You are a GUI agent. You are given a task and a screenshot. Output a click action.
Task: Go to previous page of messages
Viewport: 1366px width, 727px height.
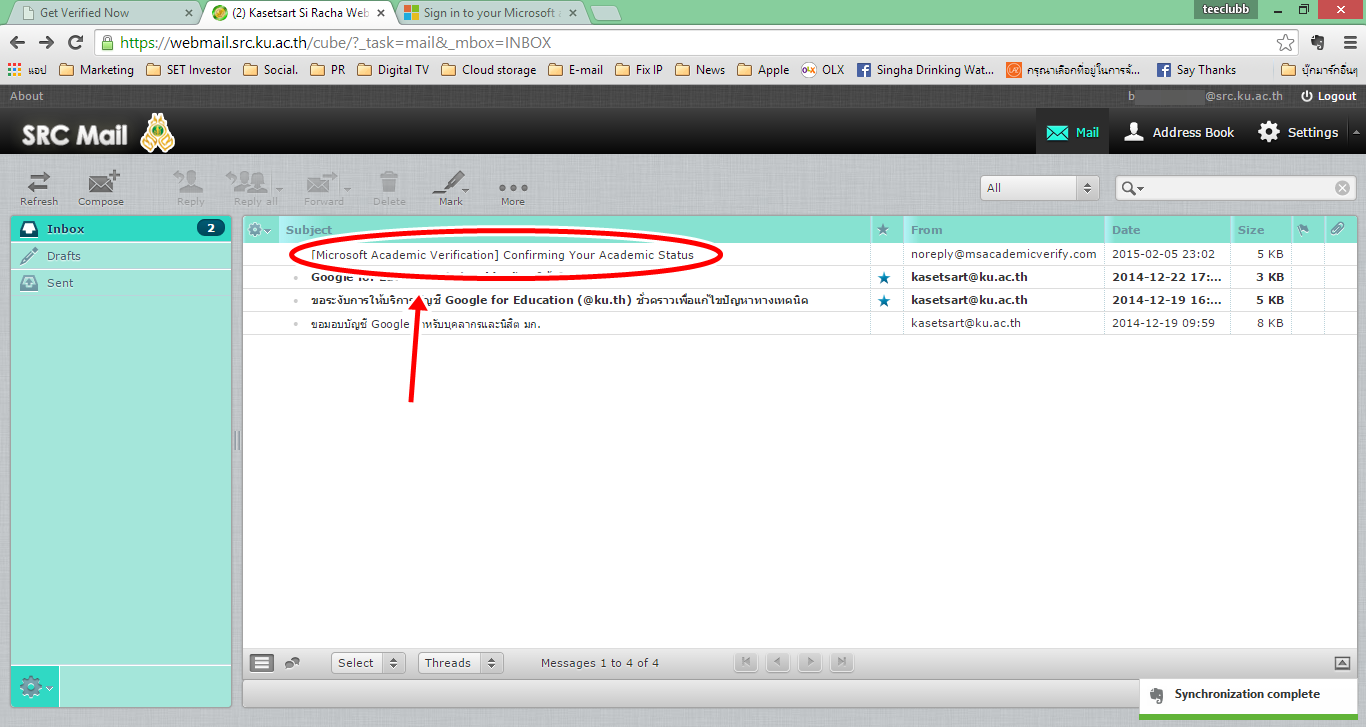(778, 662)
